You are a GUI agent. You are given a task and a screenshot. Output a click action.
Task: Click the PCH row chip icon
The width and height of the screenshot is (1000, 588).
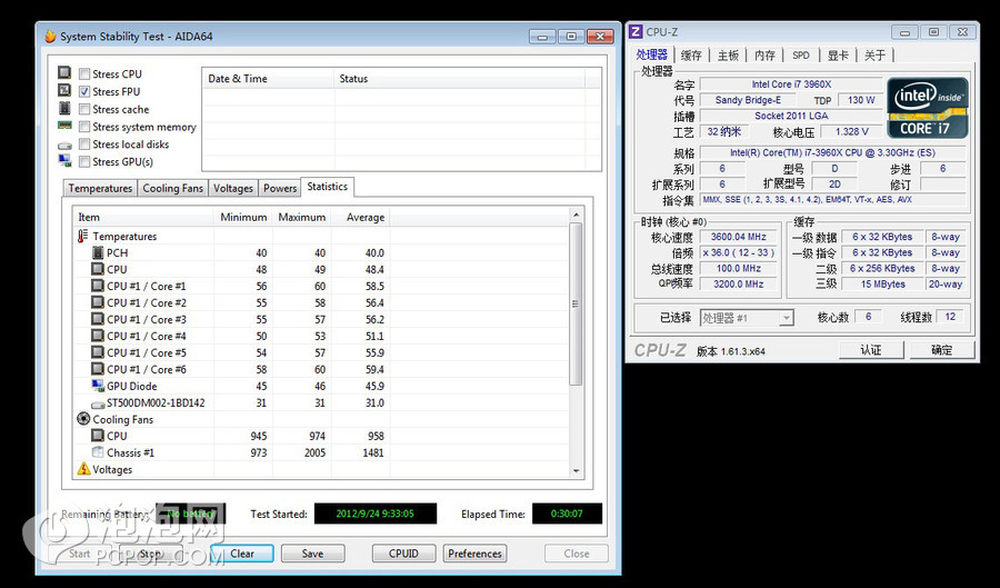point(98,253)
